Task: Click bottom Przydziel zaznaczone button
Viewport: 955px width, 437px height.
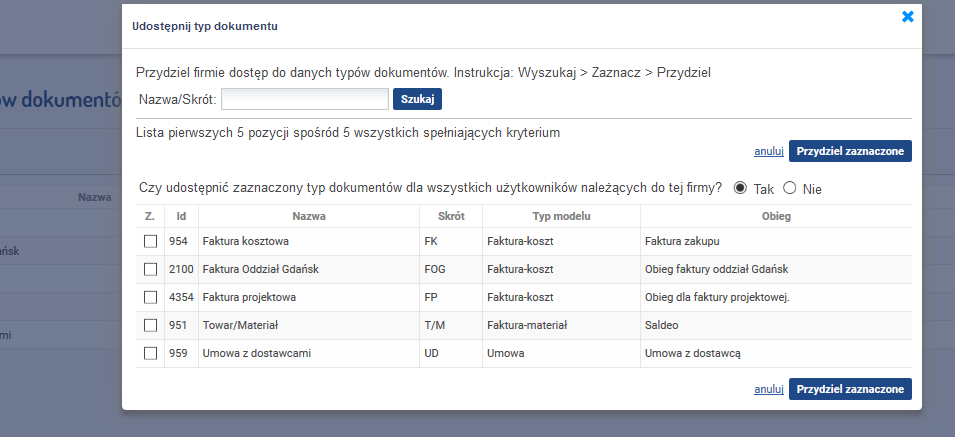Action: pyautogui.click(x=850, y=389)
